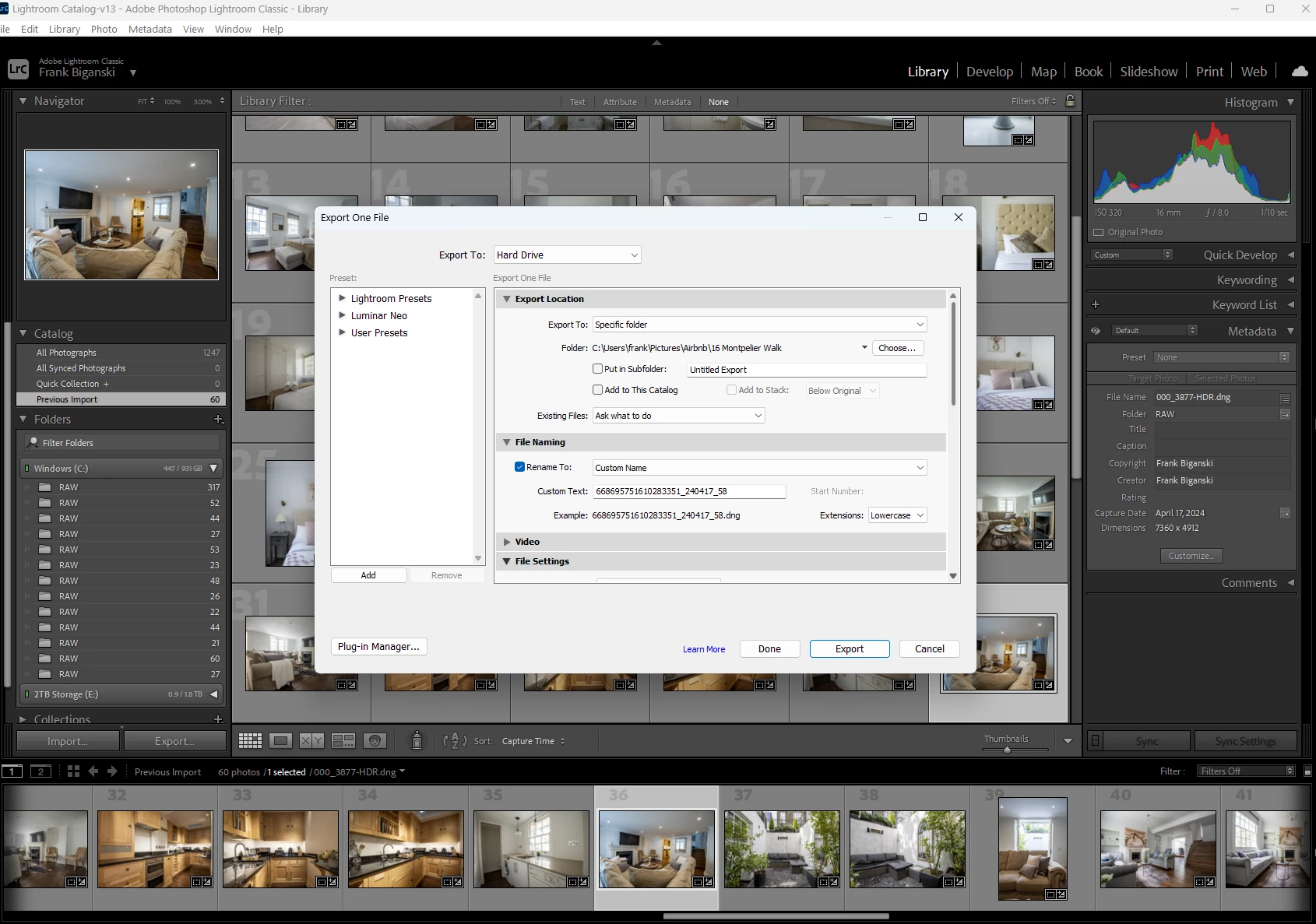
Task: Expand Lightroom Presets in preset list
Action: (x=342, y=298)
